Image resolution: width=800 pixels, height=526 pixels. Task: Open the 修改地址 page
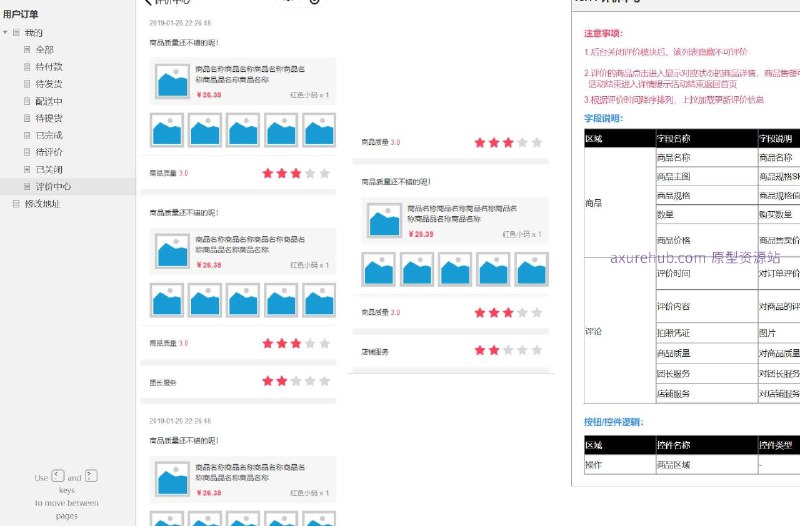[42, 204]
